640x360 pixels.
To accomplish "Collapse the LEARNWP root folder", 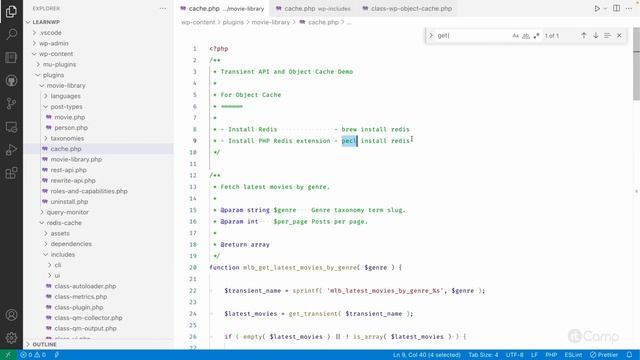I will [x=28, y=22].
